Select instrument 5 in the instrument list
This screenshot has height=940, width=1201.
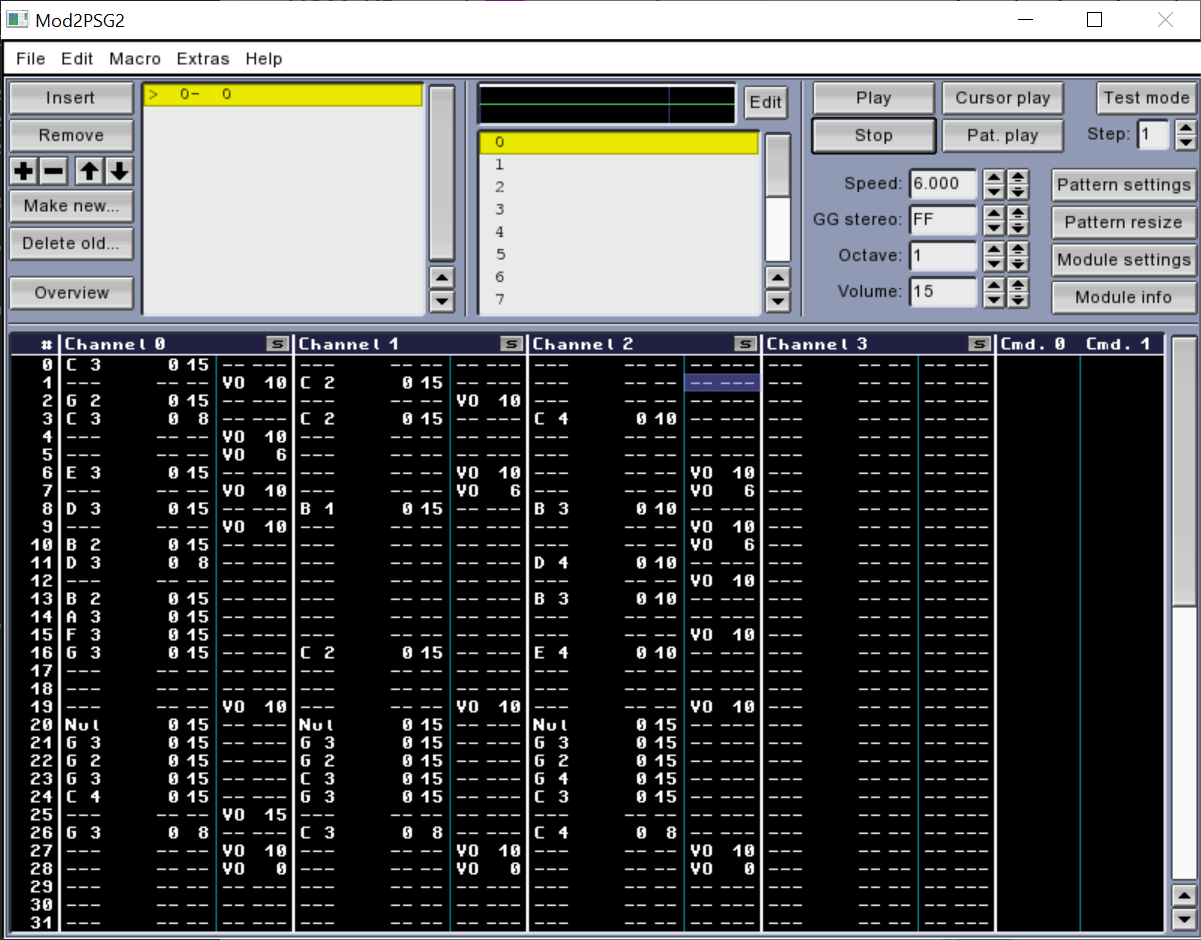click(619, 255)
